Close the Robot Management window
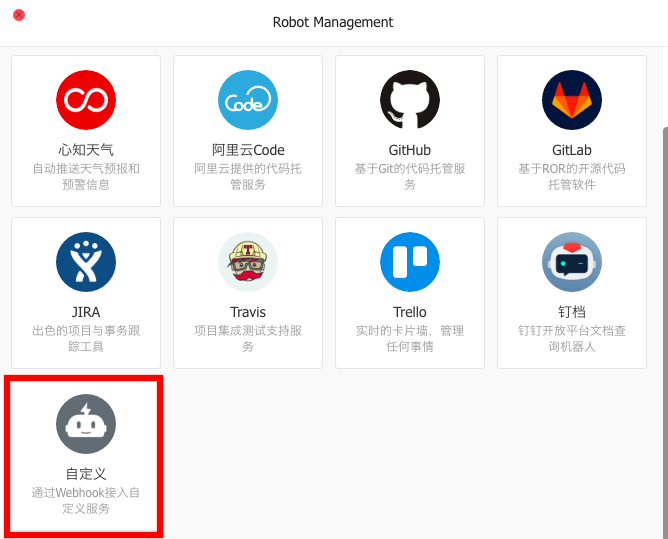Screen dimensions: 668x539 tap(19, 15)
